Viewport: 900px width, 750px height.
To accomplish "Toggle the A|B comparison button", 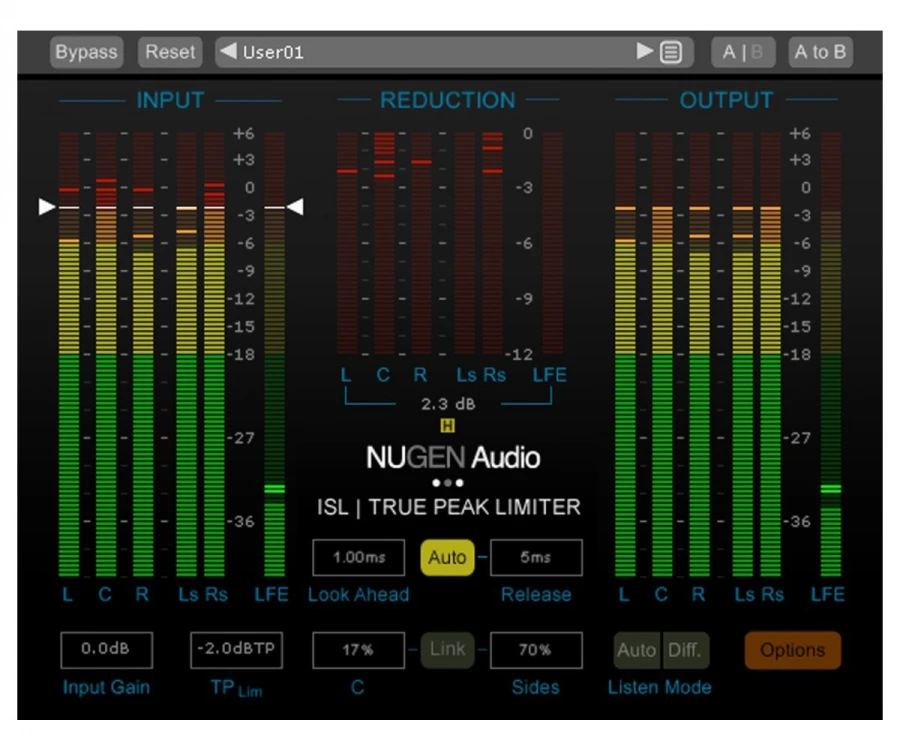I will [x=743, y=52].
